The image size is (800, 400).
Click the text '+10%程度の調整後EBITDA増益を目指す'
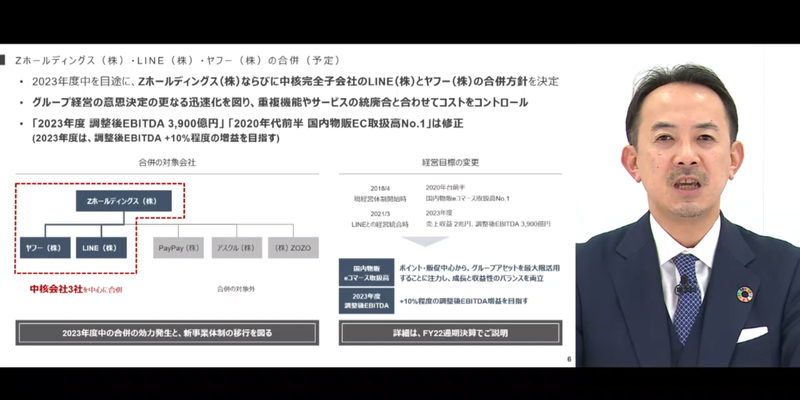pyautogui.click(x=464, y=301)
